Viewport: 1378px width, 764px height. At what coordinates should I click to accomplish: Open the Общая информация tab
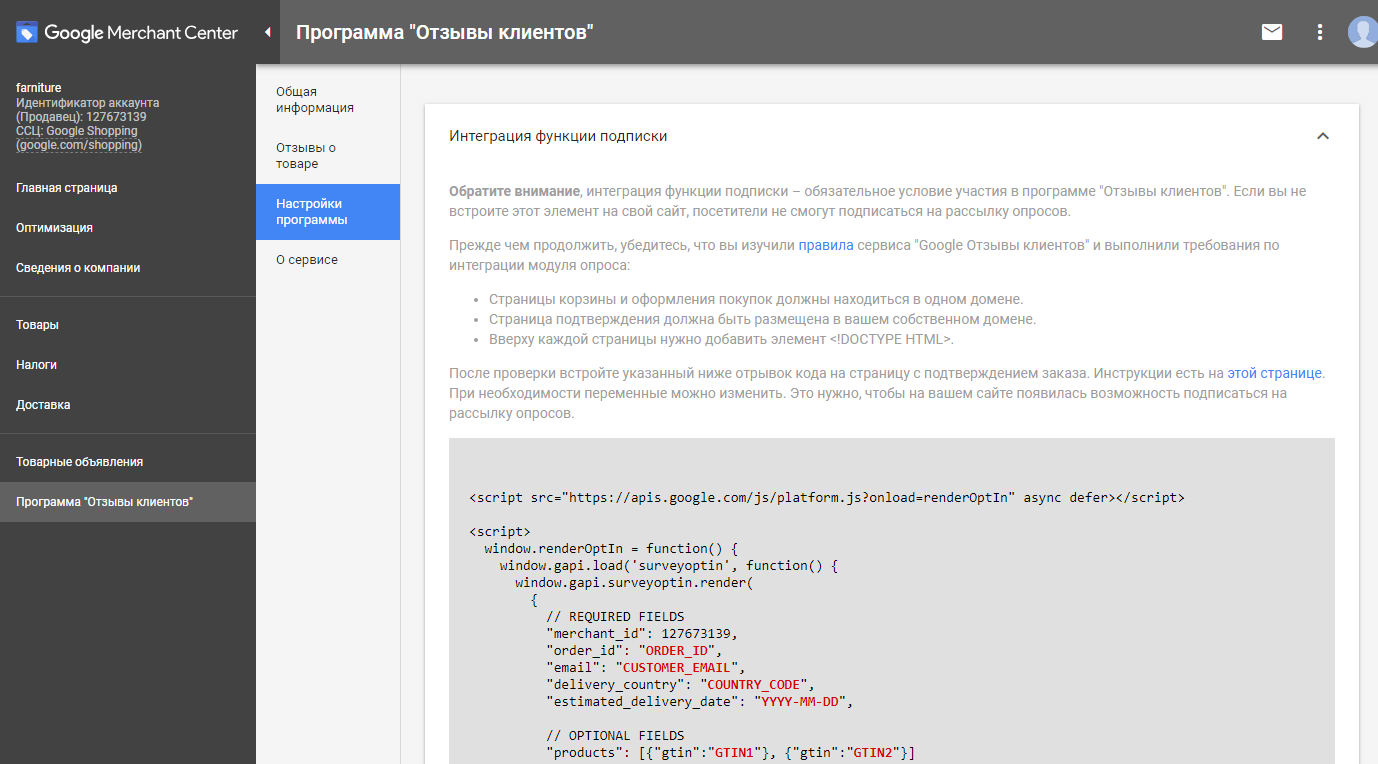pos(315,100)
